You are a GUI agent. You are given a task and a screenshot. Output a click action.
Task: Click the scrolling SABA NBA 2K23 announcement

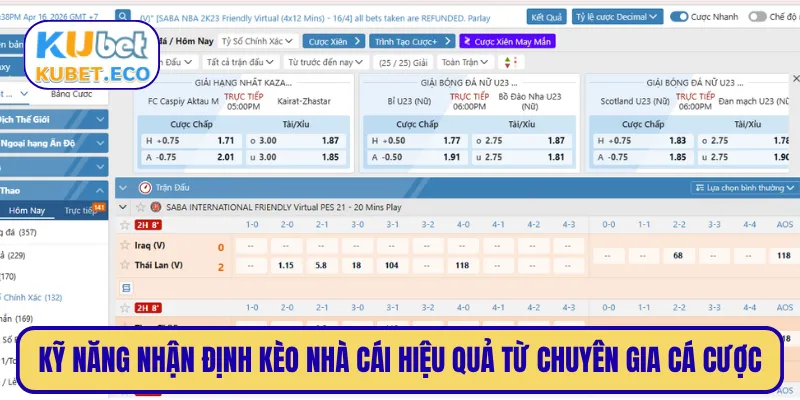click(315, 18)
